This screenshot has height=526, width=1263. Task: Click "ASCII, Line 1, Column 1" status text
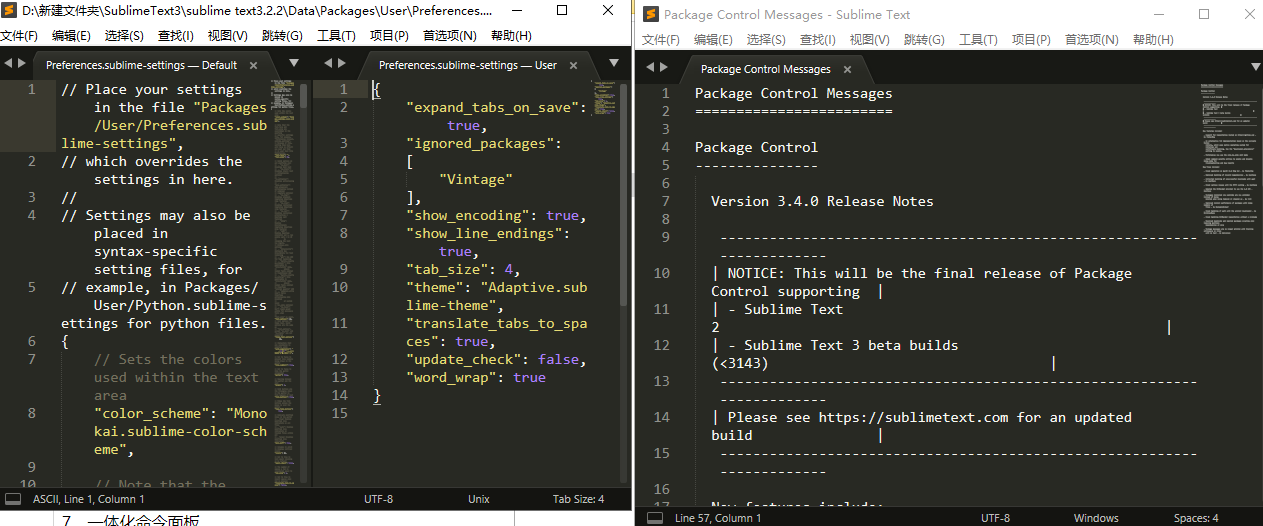click(x=89, y=498)
